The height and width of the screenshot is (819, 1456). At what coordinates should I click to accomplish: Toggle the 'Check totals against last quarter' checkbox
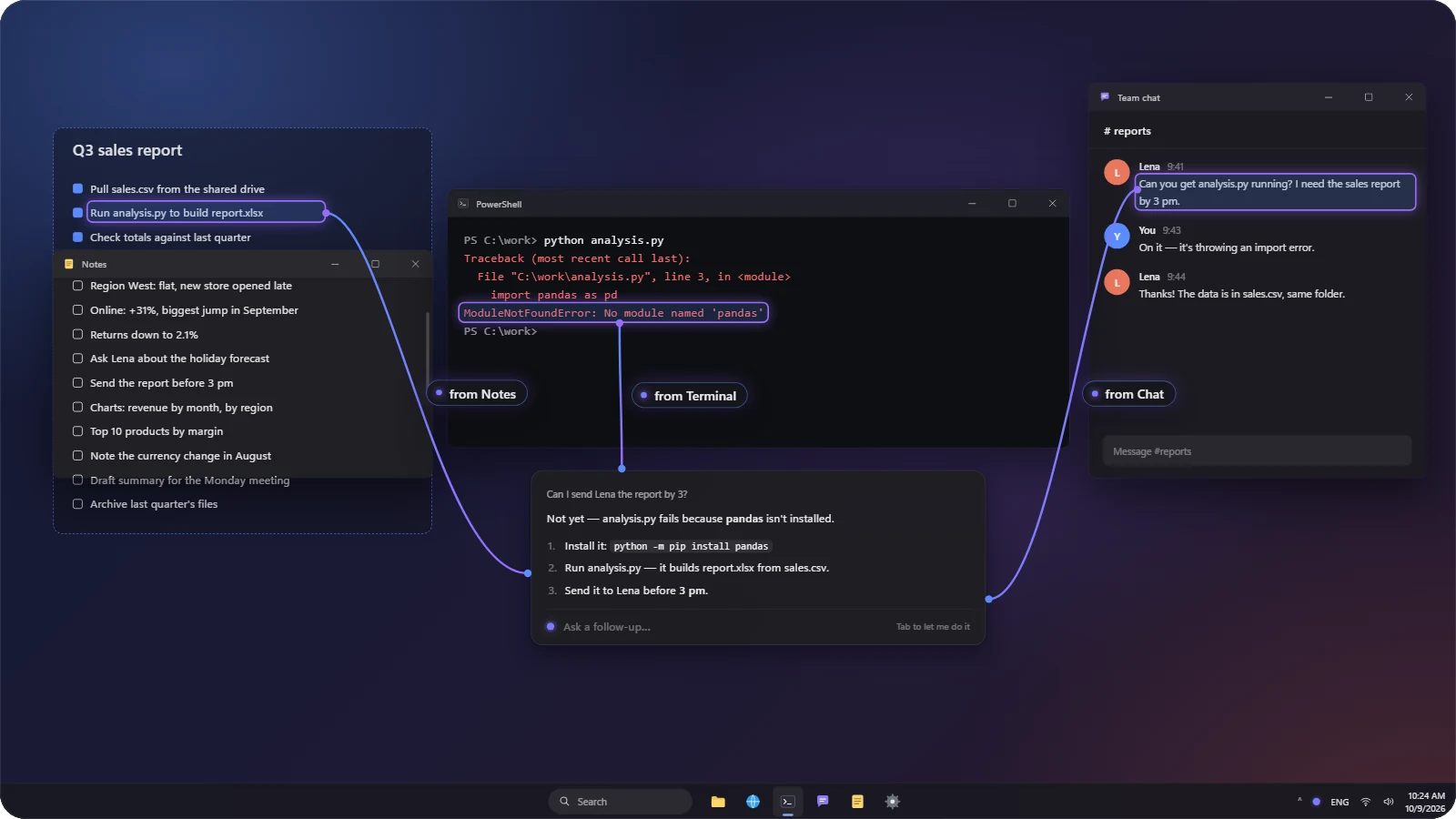(x=77, y=237)
